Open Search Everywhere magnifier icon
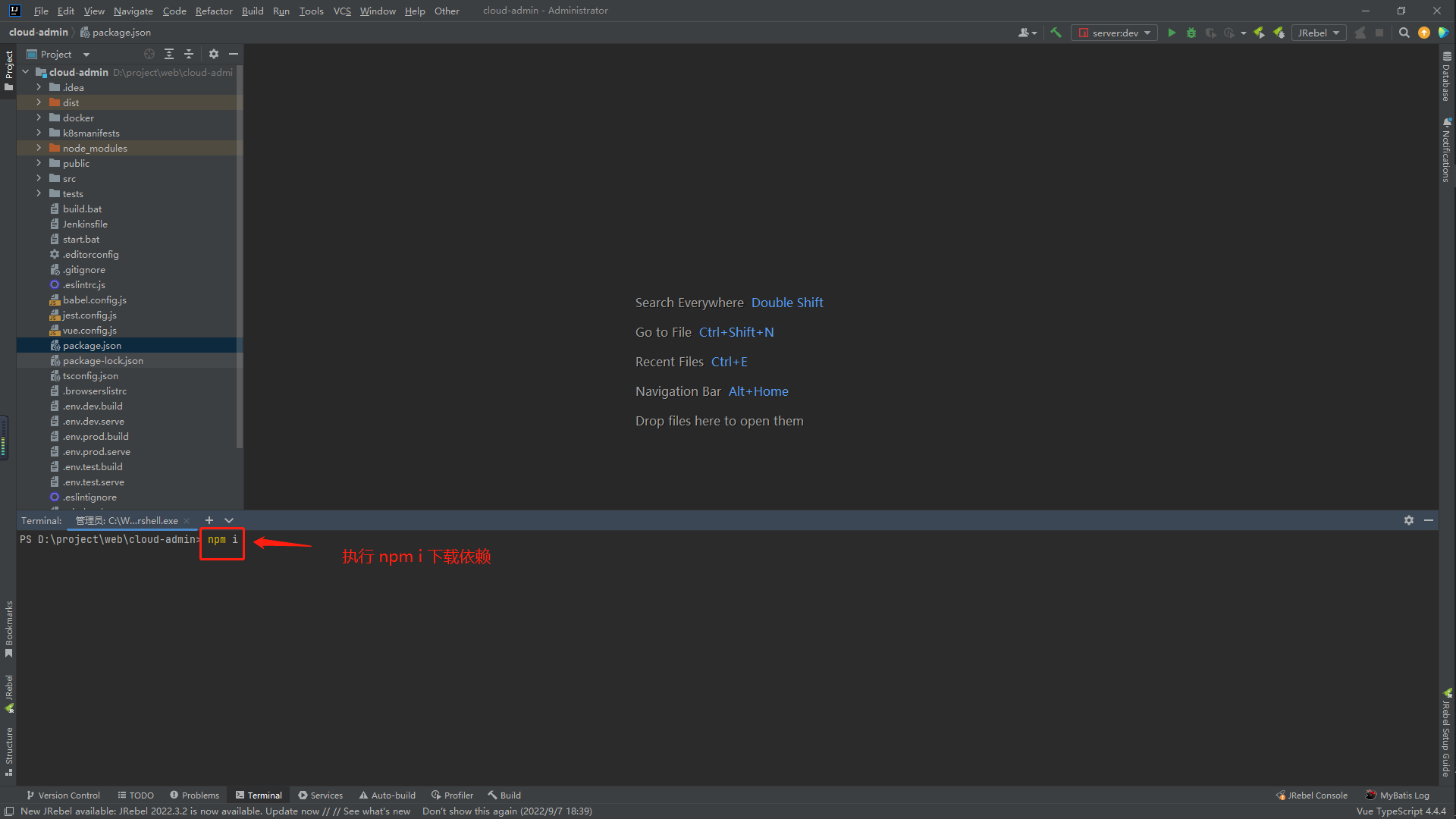 pyautogui.click(x=1404, y=33)
